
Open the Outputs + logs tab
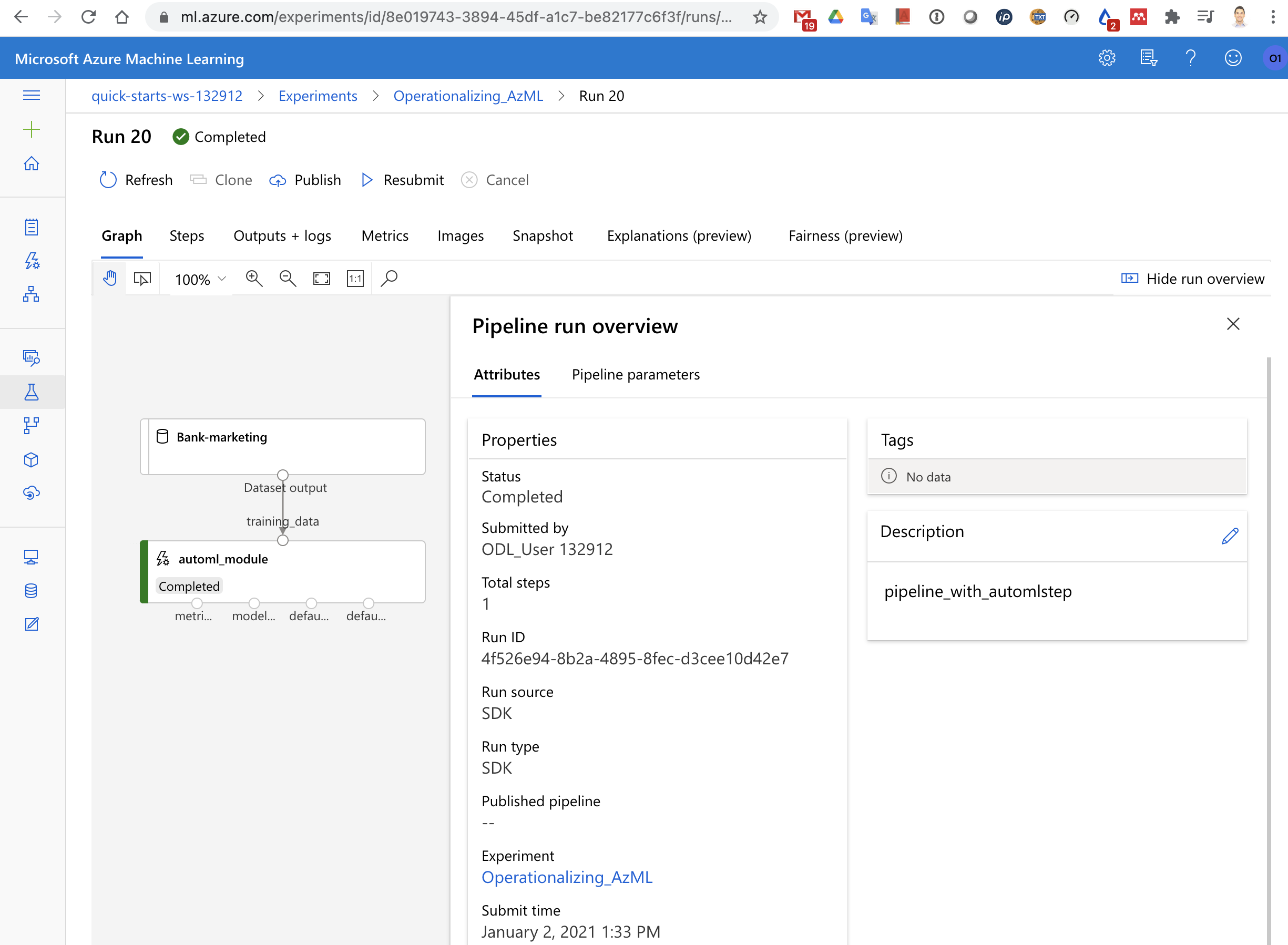coord(282,235)
